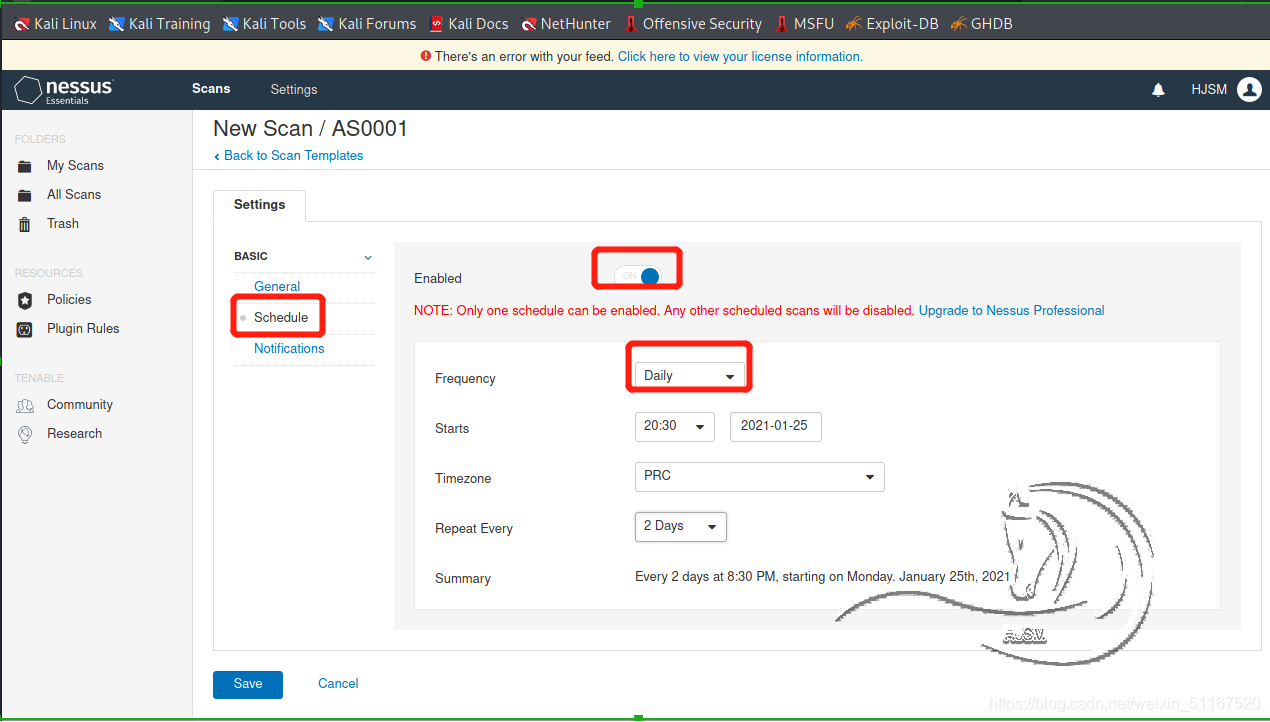Click the All Scans folder icon

tap(25, 195)
